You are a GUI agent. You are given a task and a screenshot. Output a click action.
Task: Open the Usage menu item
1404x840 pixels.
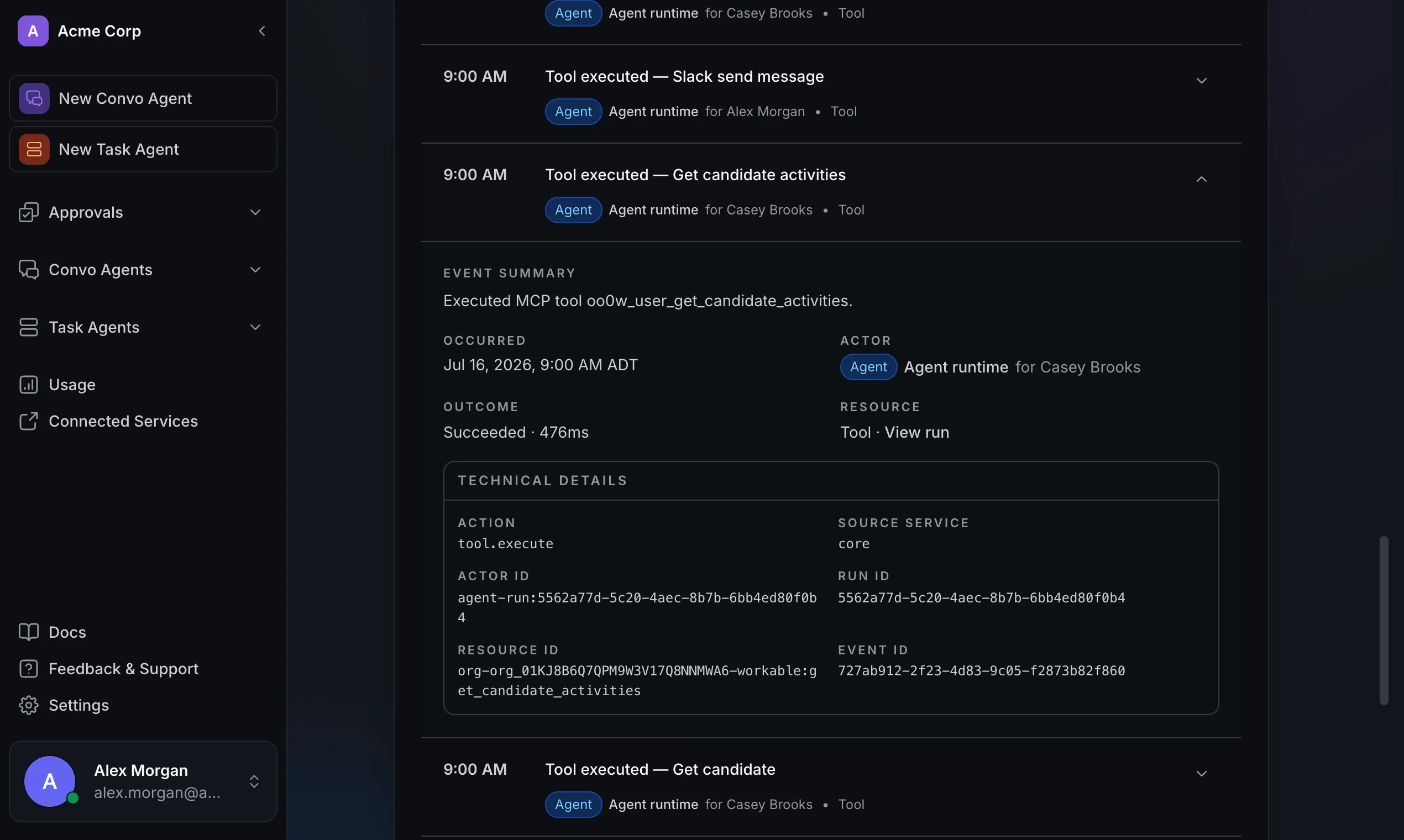point(72,385)
